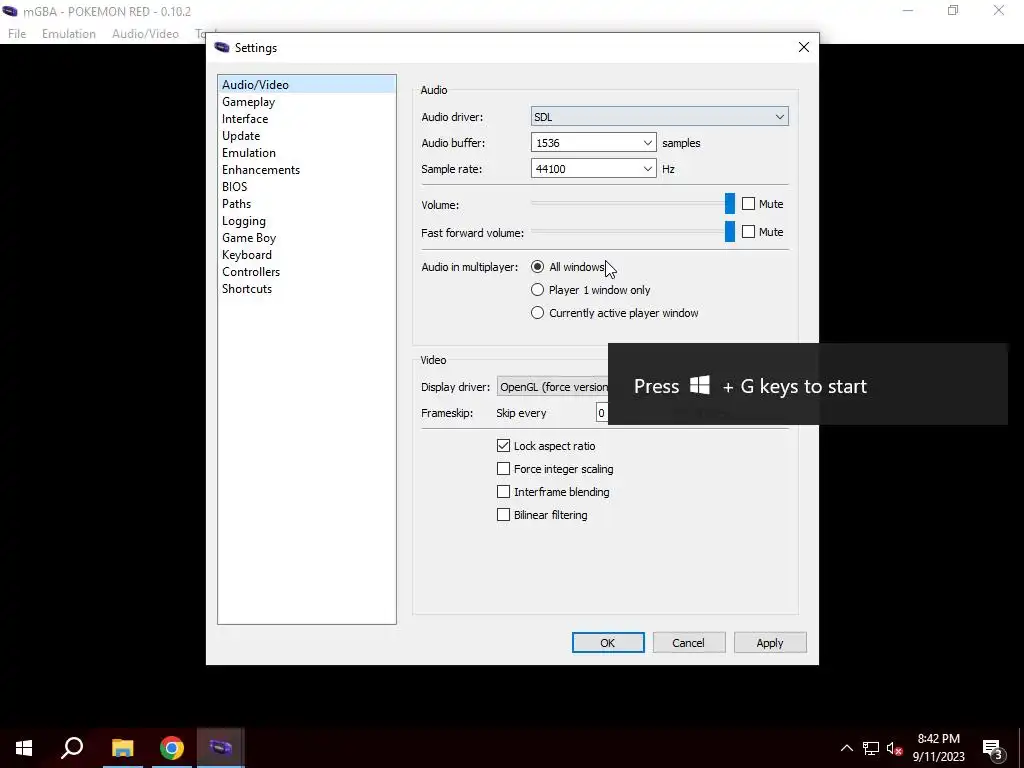The width and height of the screenshot is (1024, 768).
Task: Click the Press Win+G keys to start overlay
Action: [808, 384]
